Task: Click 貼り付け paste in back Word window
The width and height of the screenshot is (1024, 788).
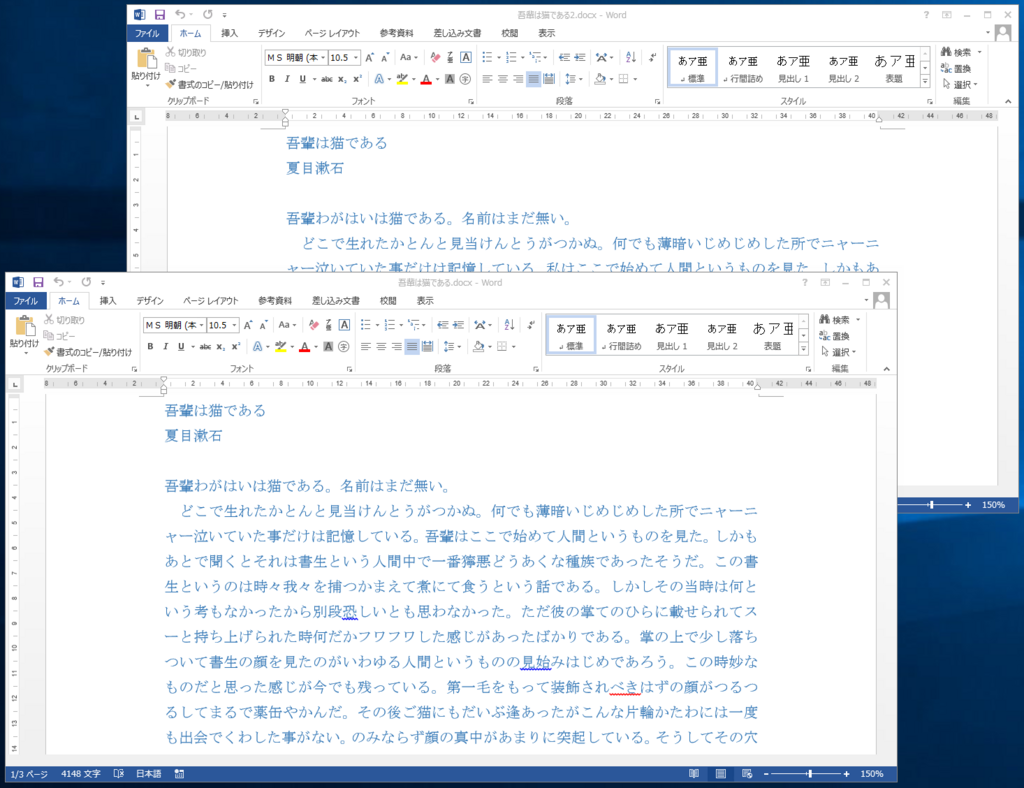Action: tap(146, 65)
